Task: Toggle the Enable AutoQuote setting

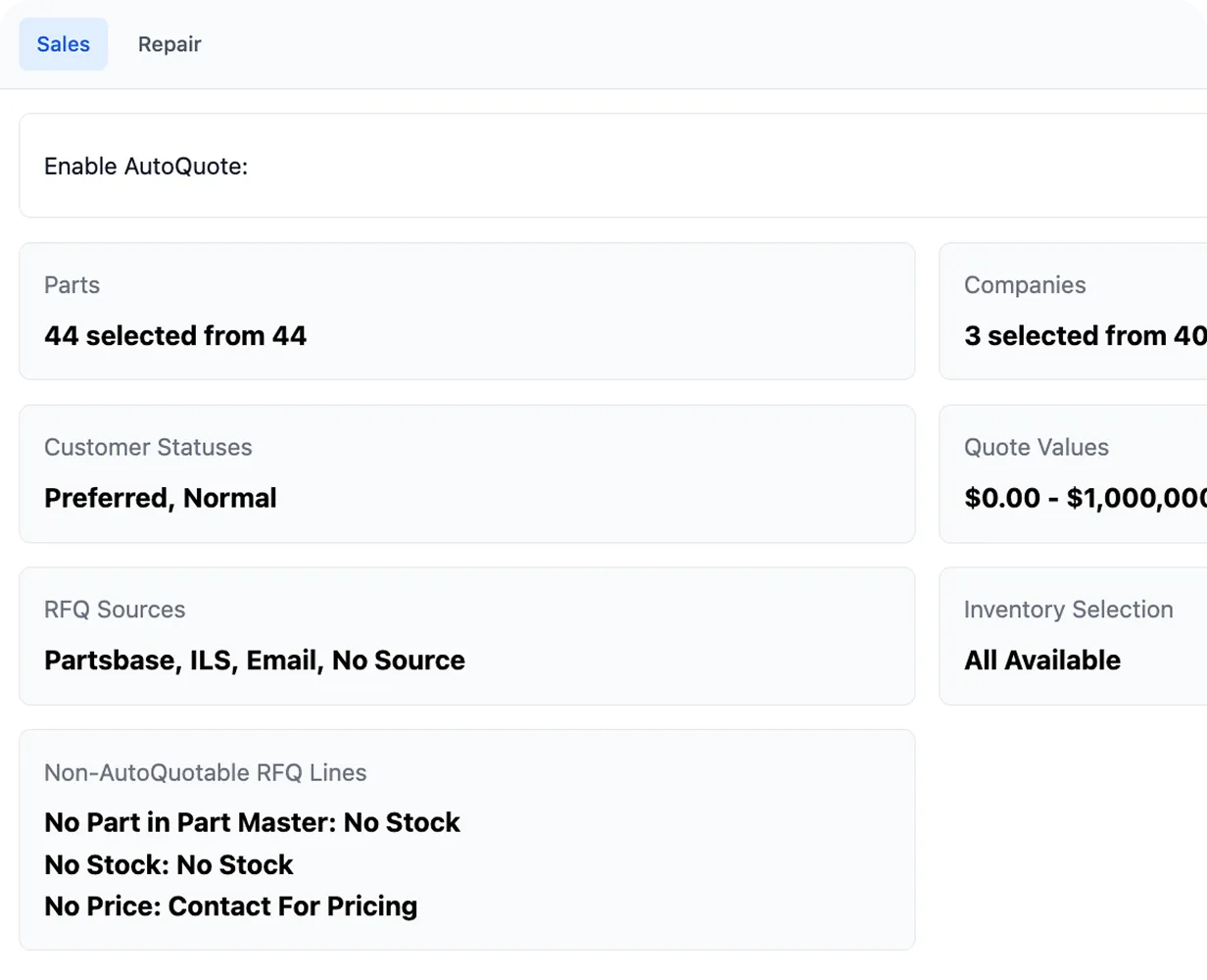Action: pyautogui.click(x=146, y=166)
